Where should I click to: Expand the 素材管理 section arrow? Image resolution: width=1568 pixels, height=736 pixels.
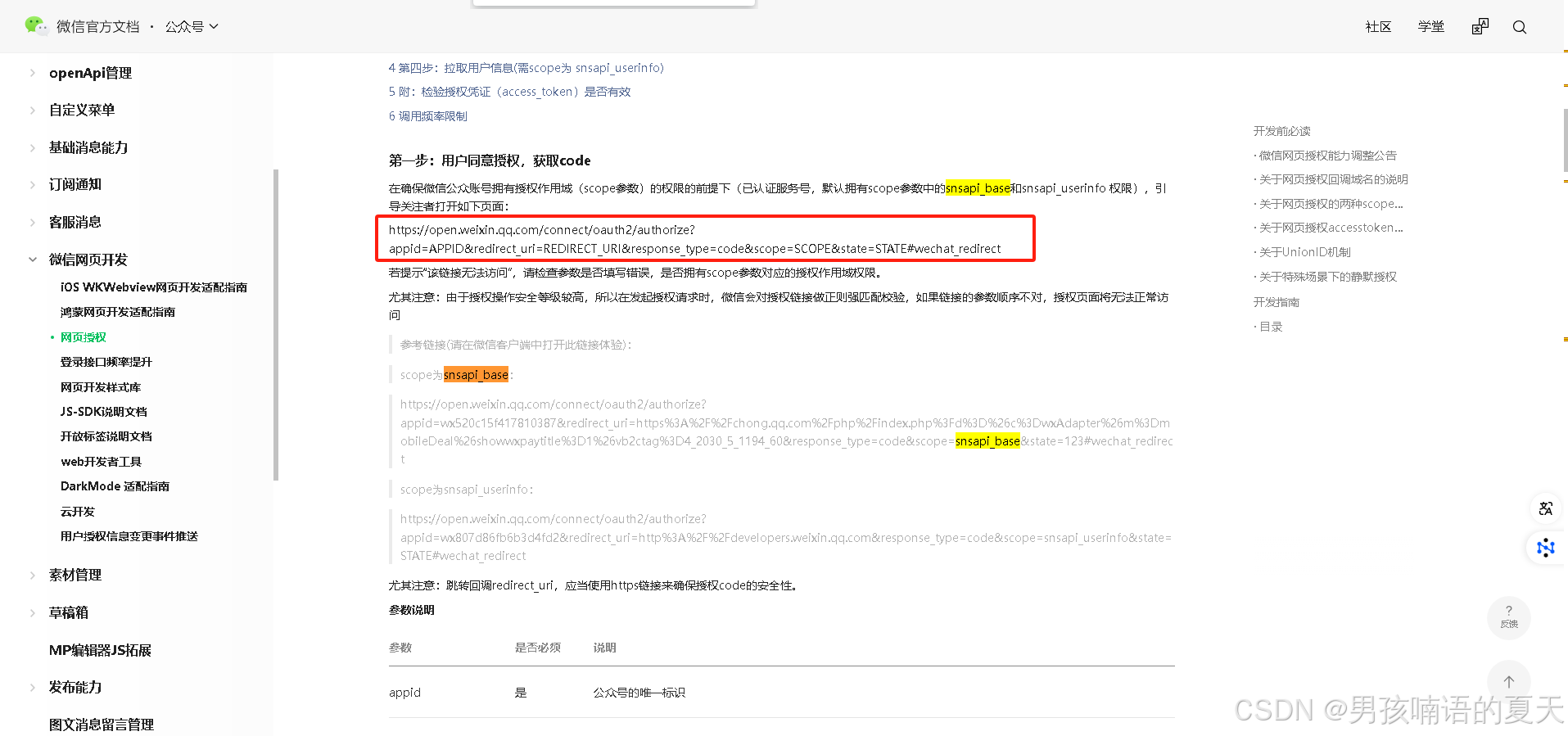pyautogui.click(x=32, y=576)
